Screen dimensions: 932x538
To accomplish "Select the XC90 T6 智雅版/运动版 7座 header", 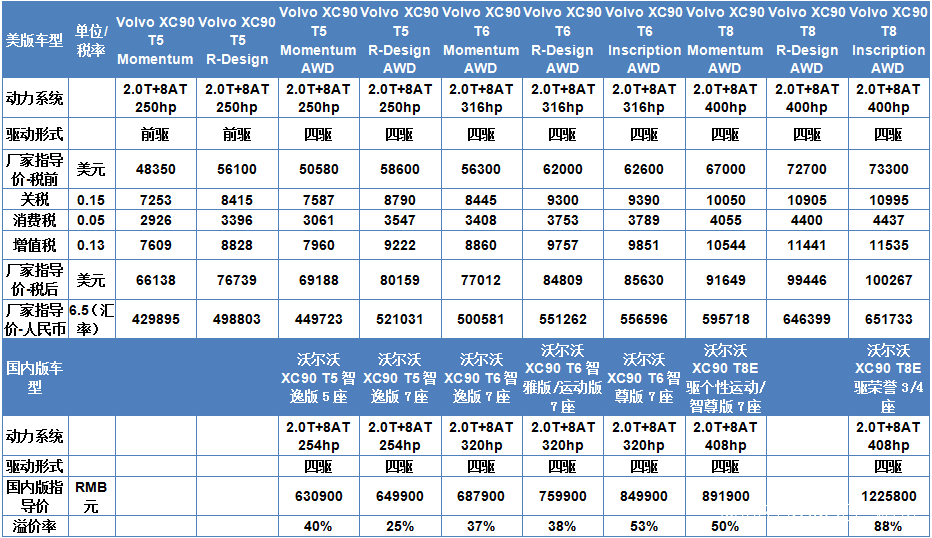I will click(562, 378).
